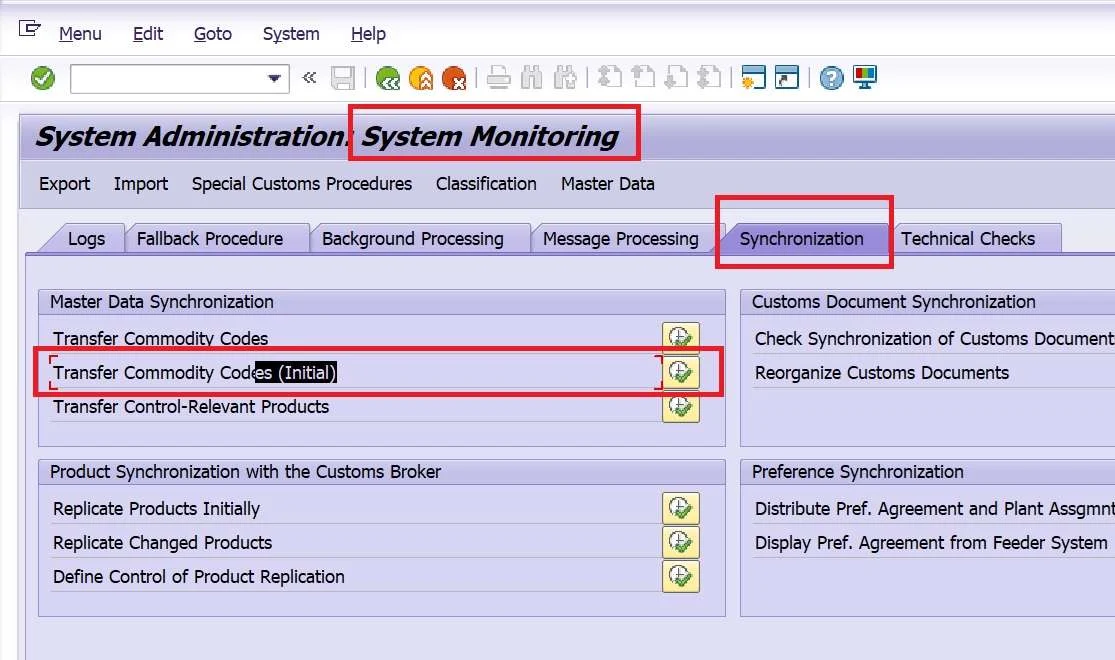Click the green Back toolbar icon
Screen dimensions: 1115x660
coord(388,78)
